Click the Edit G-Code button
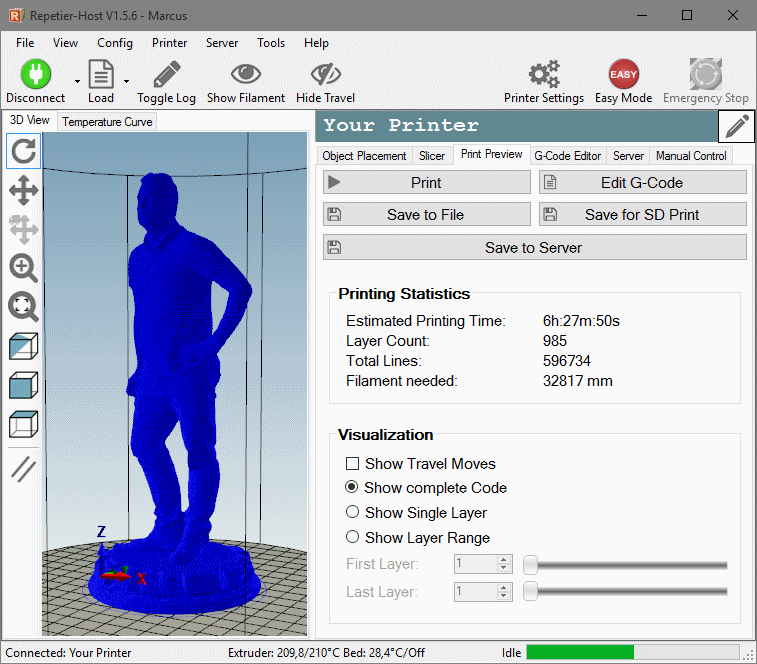Viewport: 757px width, 664px height. point(643,183)
